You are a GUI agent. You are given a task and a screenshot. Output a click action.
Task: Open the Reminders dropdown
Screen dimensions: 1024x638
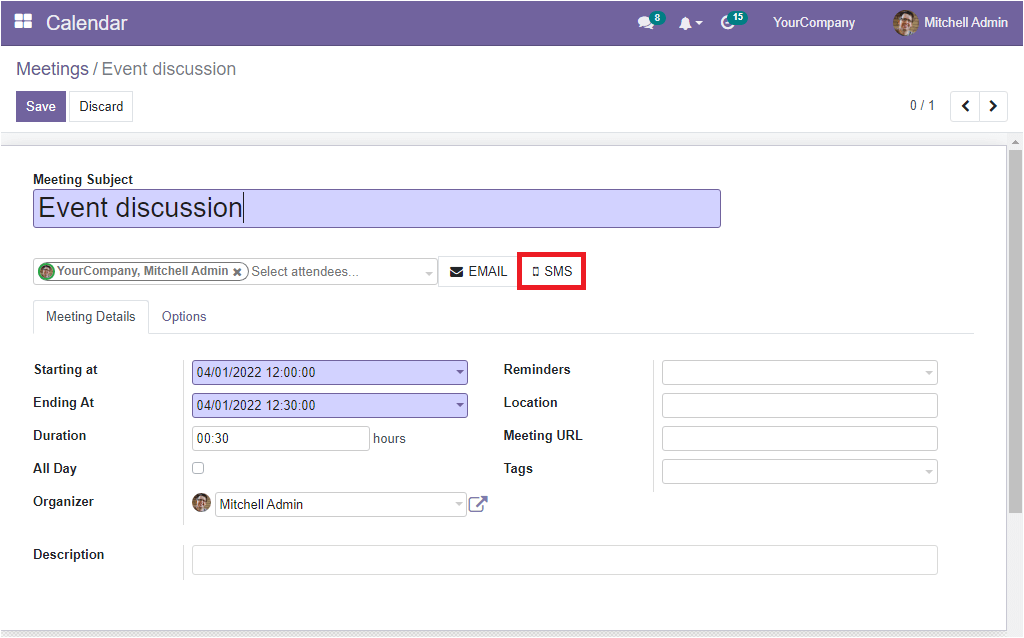929,373
